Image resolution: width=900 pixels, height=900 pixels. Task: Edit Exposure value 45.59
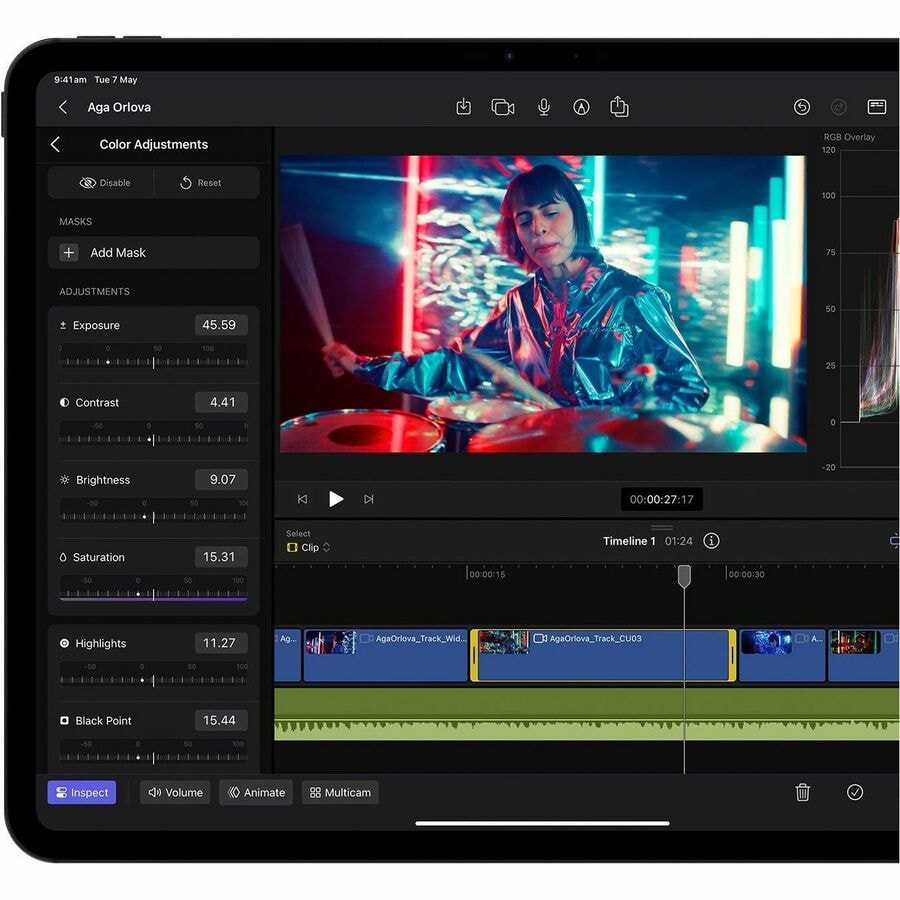point(221,325)
